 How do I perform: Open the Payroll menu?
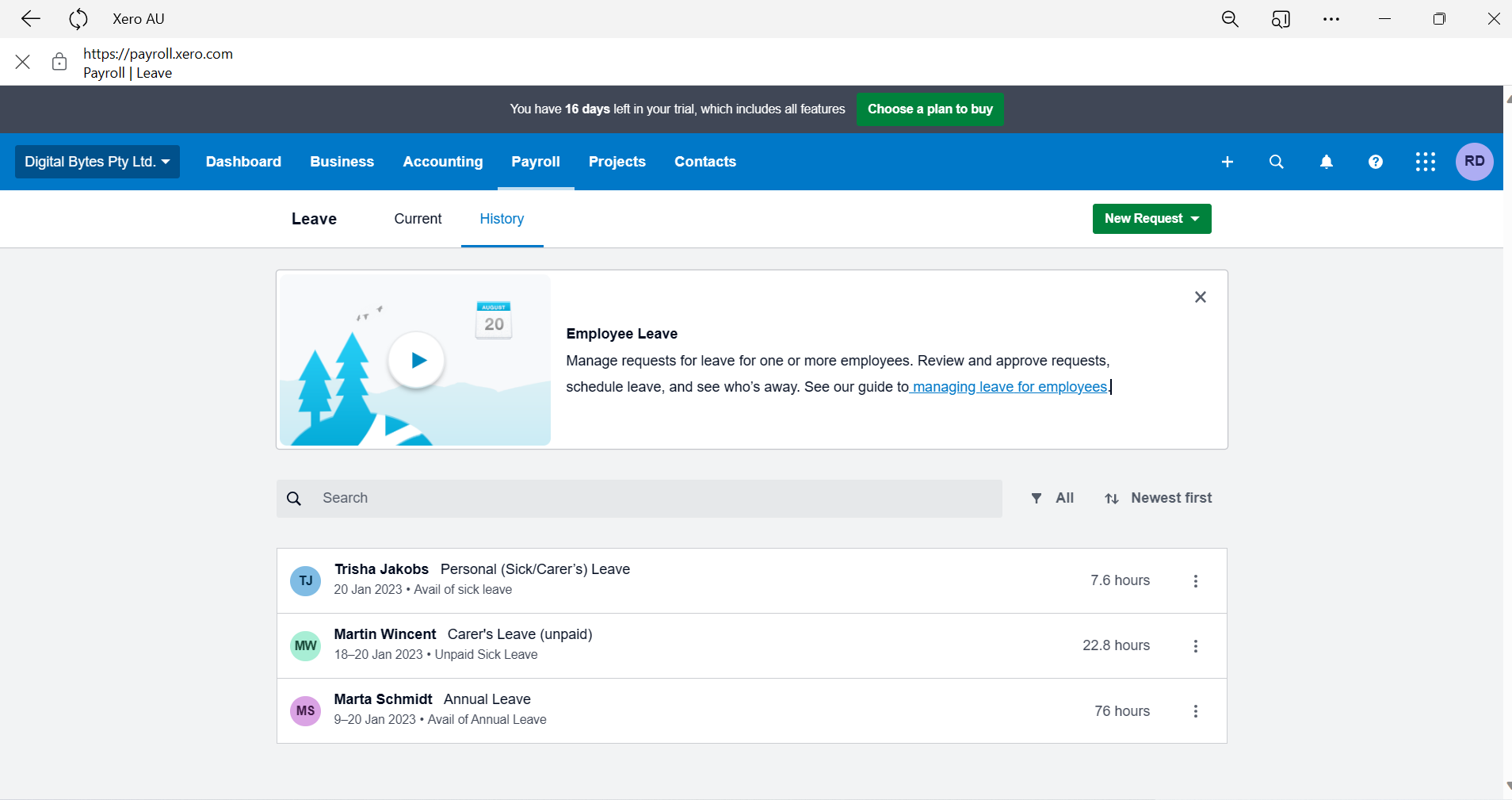pyautogui.click(x=536, y=162)
